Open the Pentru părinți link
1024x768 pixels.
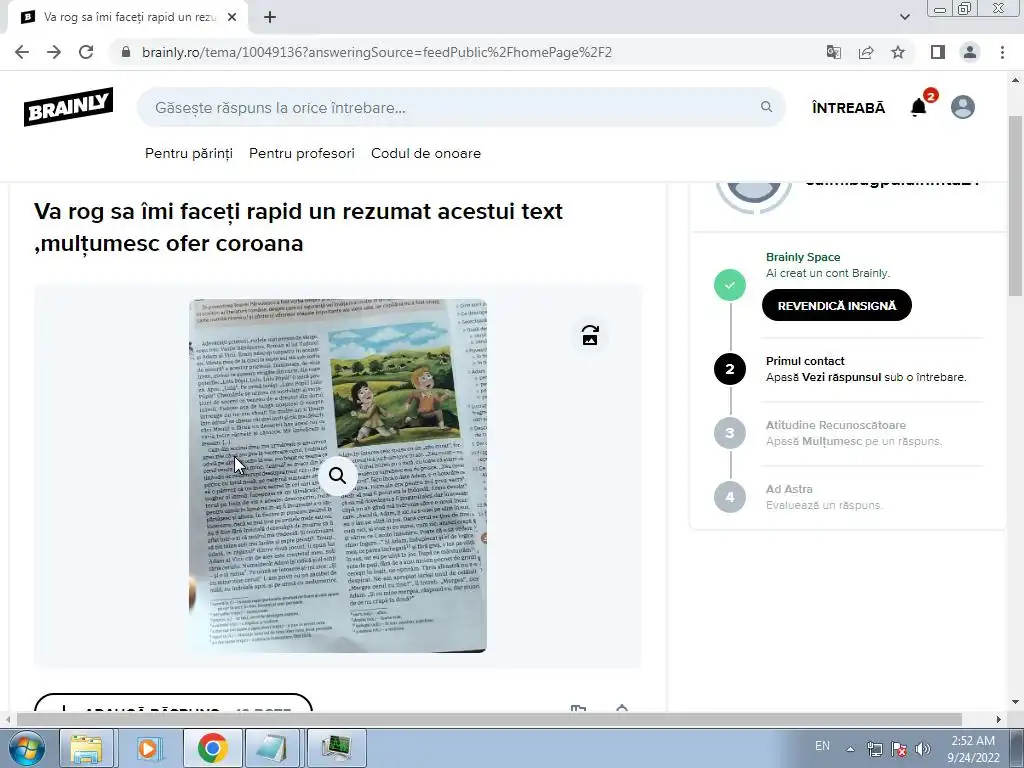pos(189,153)
